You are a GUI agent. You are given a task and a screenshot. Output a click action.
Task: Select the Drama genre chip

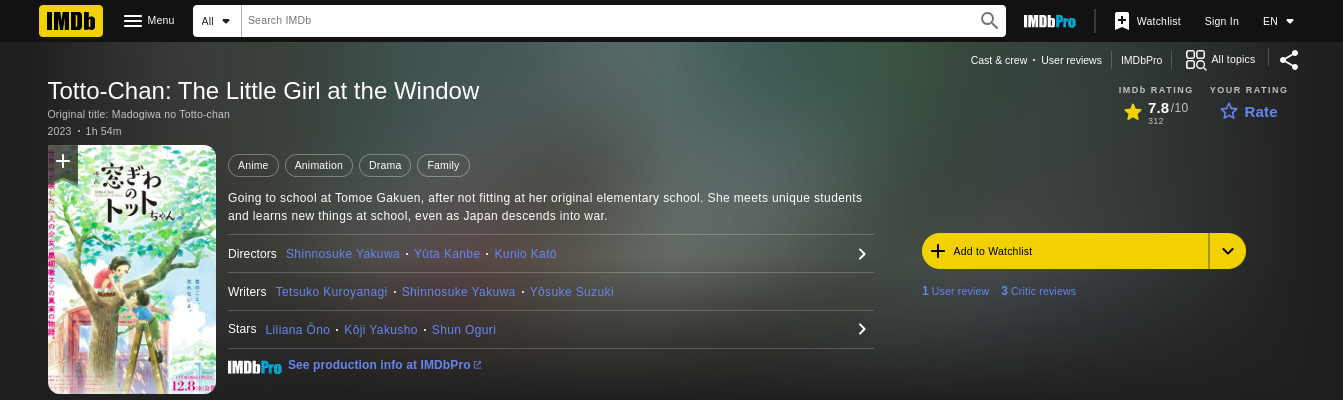coord(385,165)
